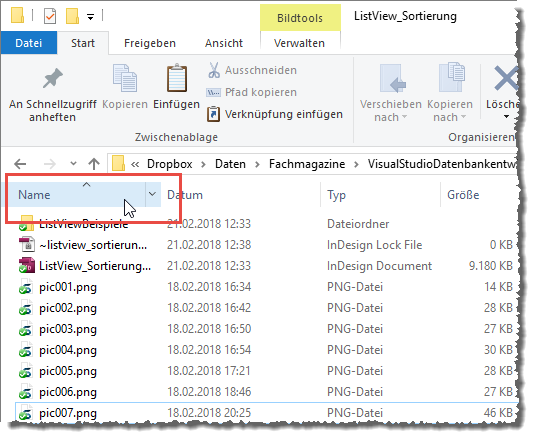Click Dropbox in the address path

click(x=170, y=164)
